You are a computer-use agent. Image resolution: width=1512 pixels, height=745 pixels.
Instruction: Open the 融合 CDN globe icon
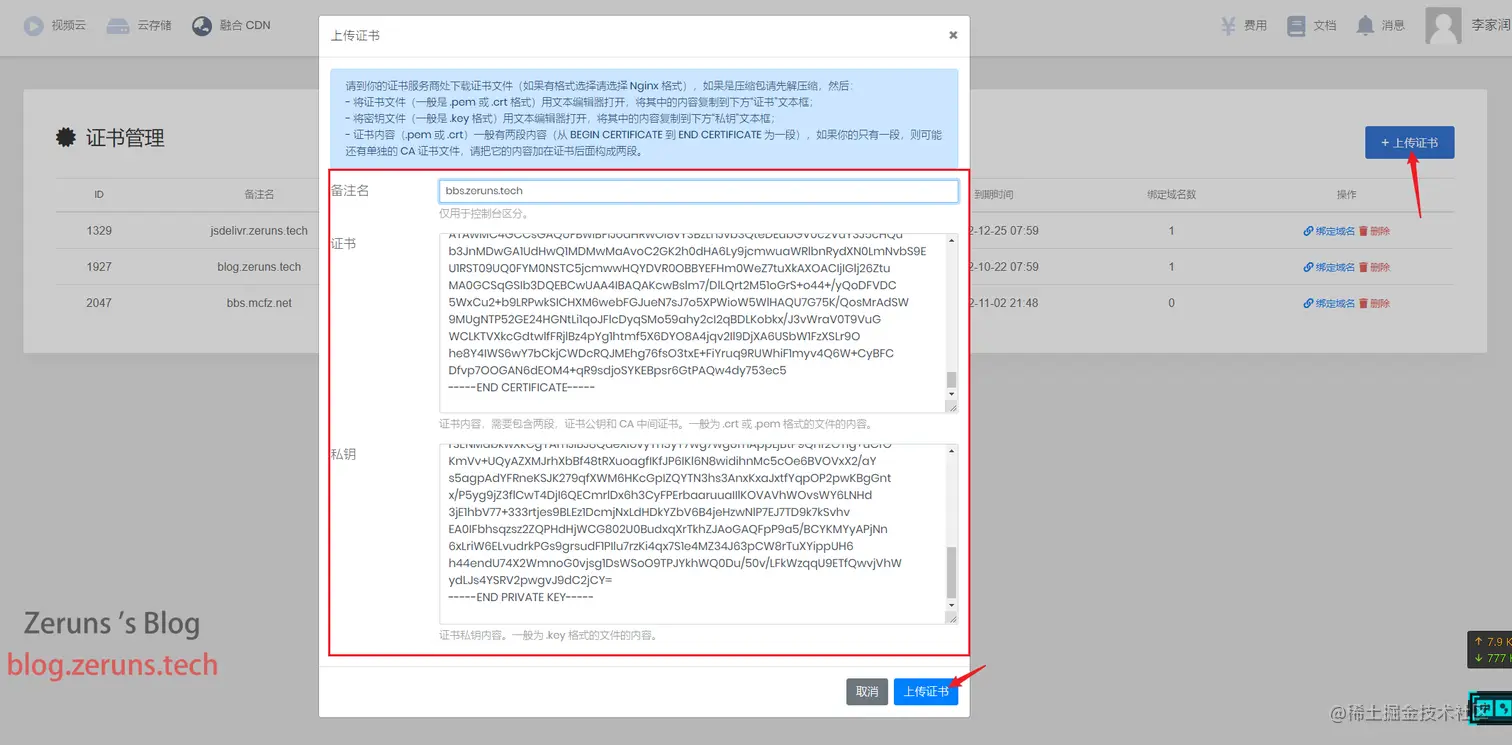point(202,26)
